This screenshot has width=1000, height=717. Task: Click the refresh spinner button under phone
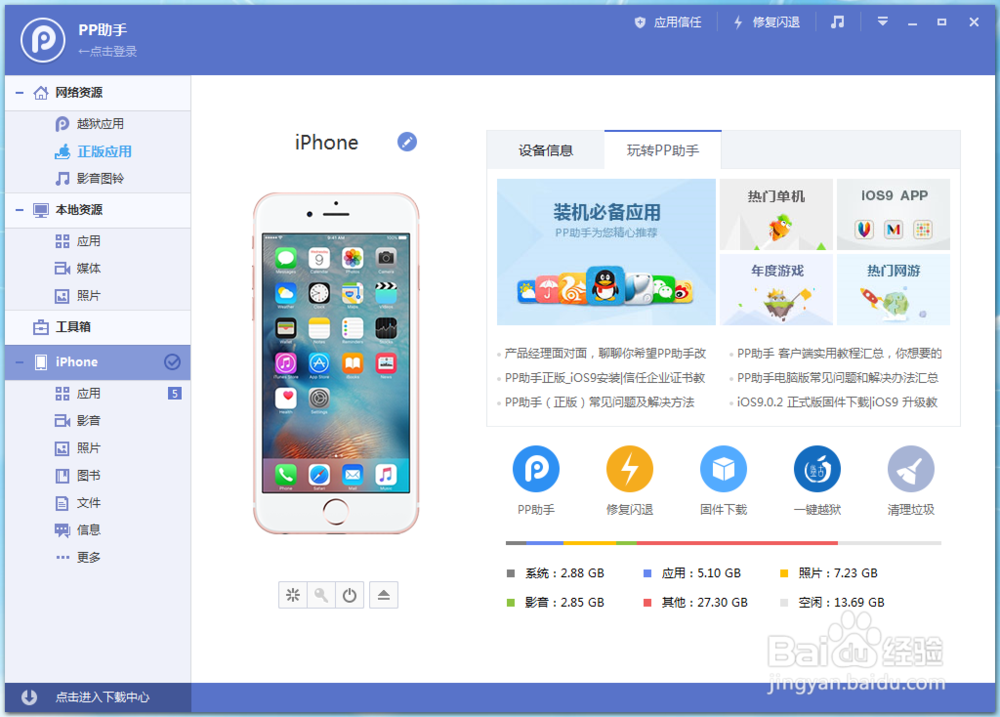293,595
